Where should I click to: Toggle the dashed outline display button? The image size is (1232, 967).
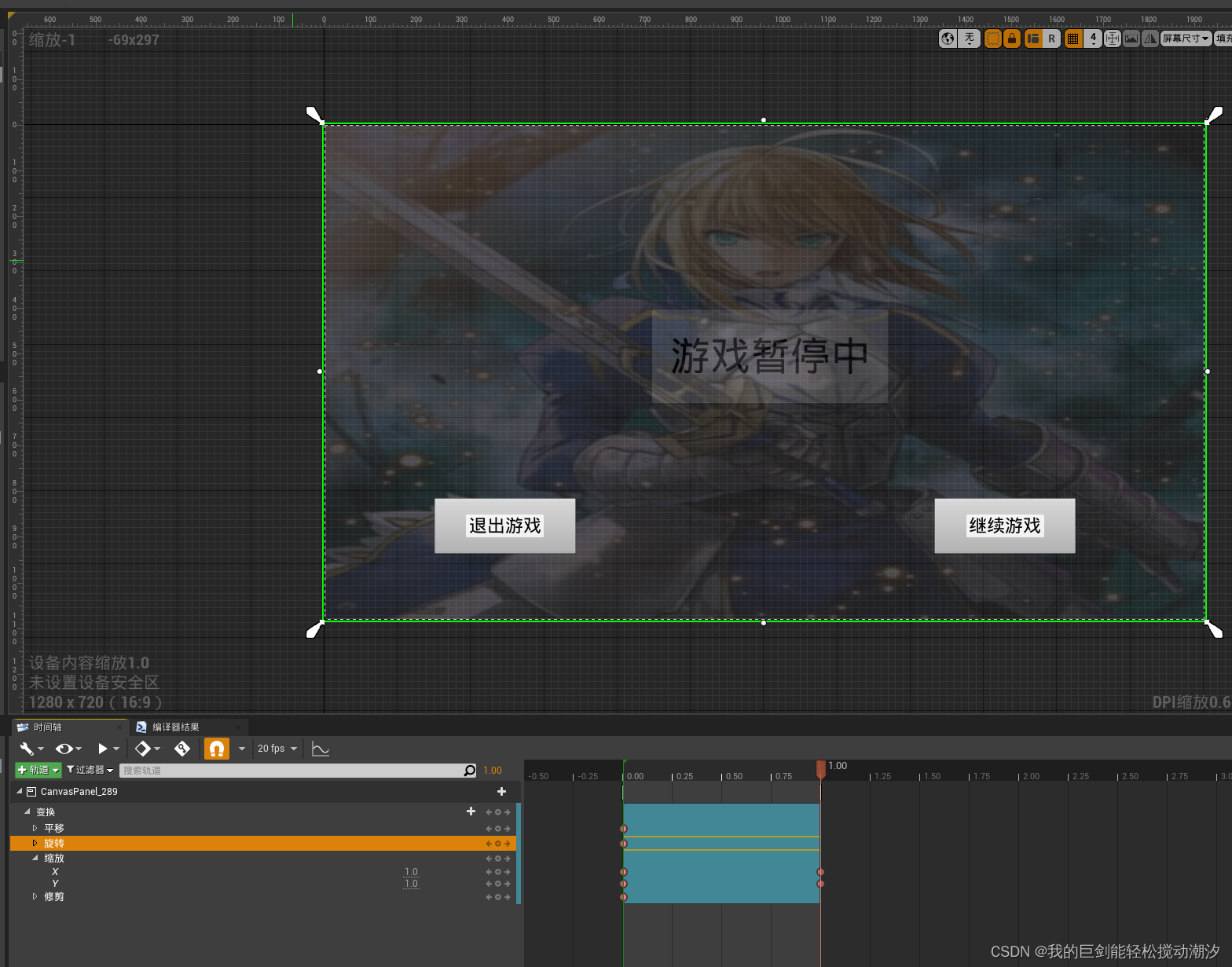pos(993,38)
